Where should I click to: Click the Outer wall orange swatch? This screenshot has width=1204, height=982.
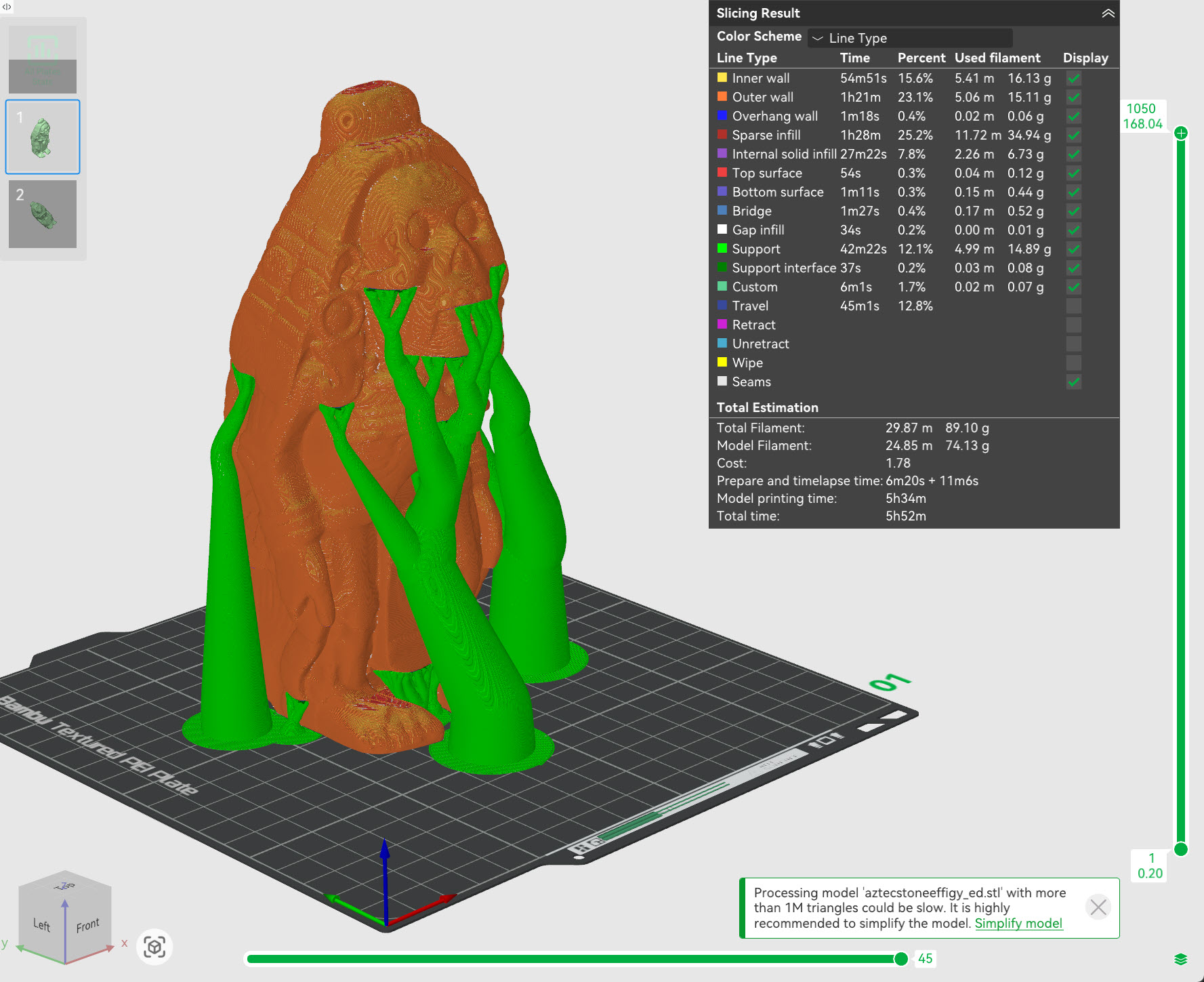[x=722, y=96]
